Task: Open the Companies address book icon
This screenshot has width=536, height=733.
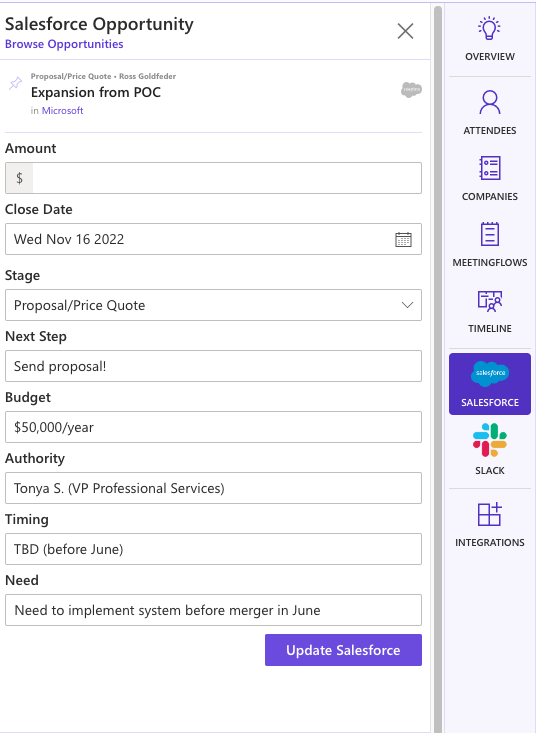Action: click(490, 168)
